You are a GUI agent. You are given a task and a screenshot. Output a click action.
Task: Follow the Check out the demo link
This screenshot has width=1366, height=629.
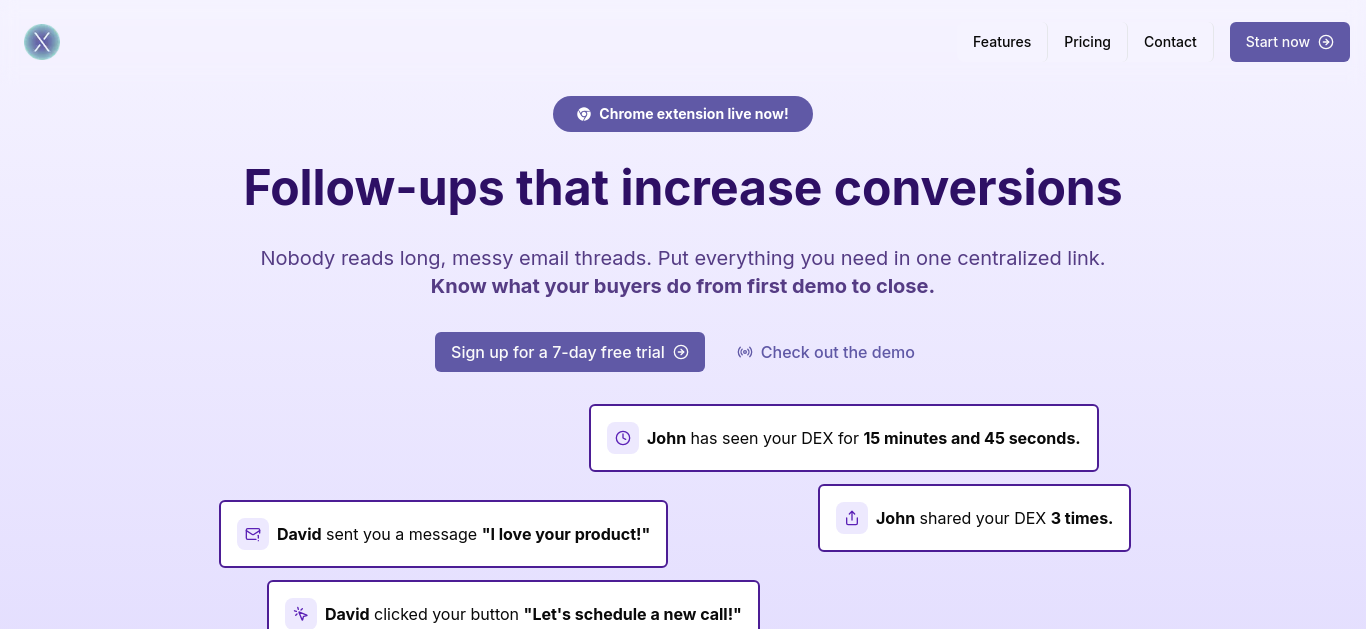(826, 352)
